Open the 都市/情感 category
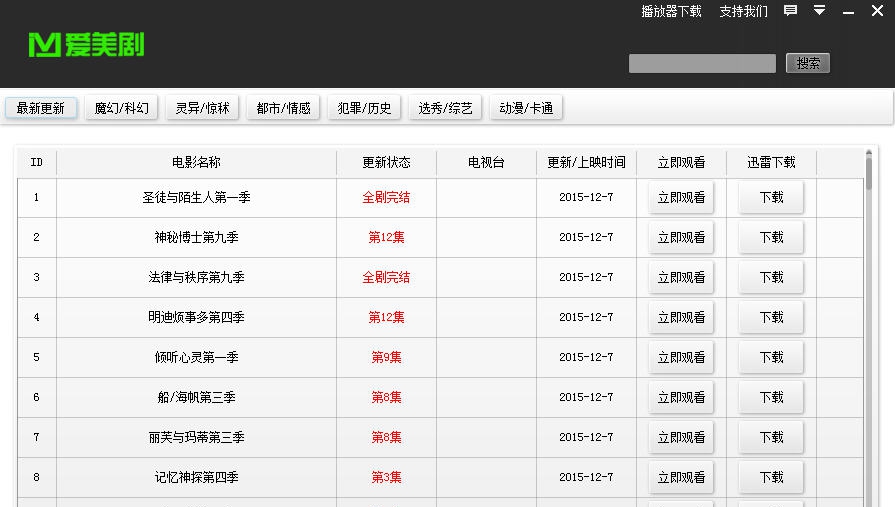Image resolution: width=895 pixels, height=507 pixels. [x=283, y=108]
